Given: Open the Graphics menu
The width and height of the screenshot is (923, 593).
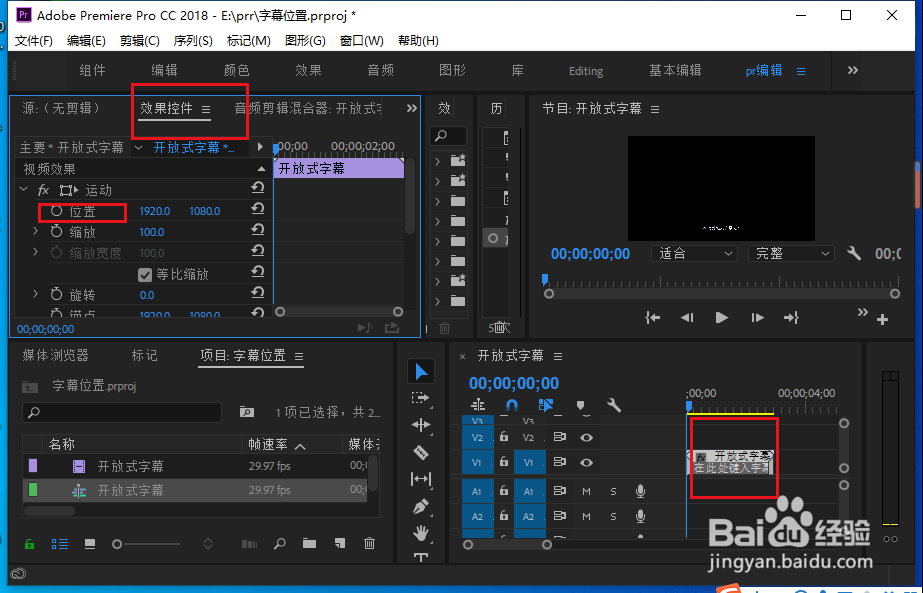Looking at the screenshot, I should click(x=305, y=41).
